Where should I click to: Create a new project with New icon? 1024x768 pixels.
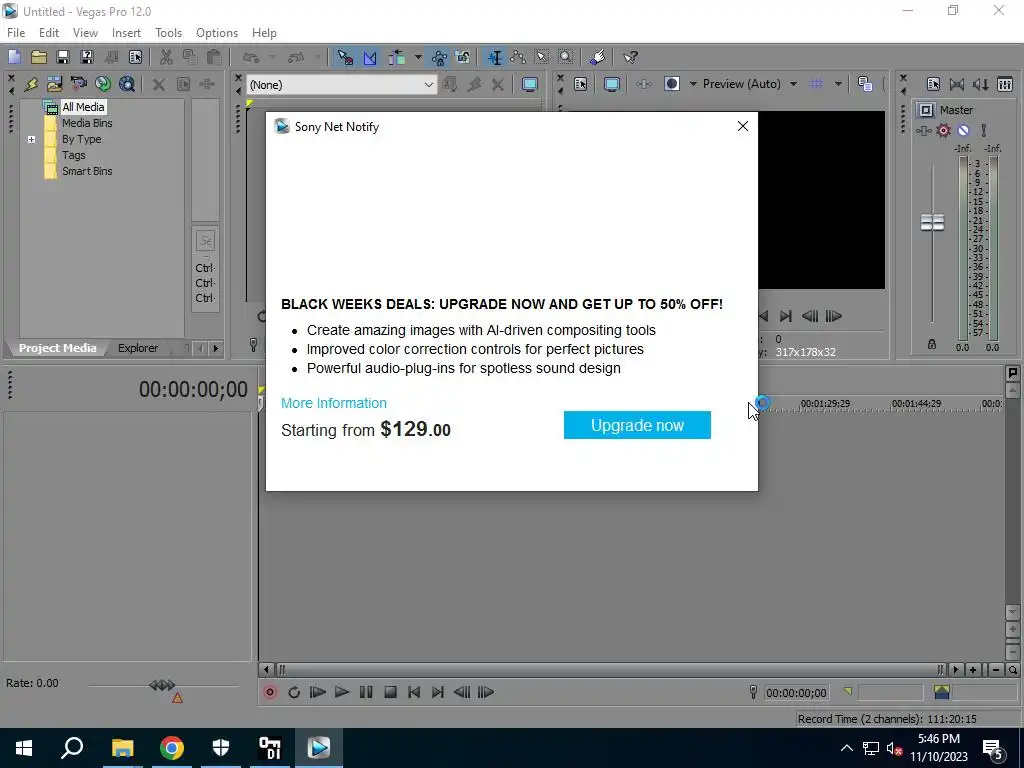pos(14,57)
